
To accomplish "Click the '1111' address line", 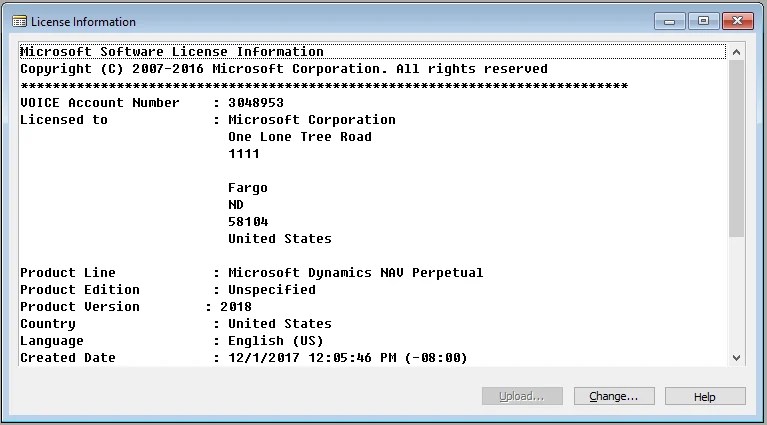I will [244, 154].
